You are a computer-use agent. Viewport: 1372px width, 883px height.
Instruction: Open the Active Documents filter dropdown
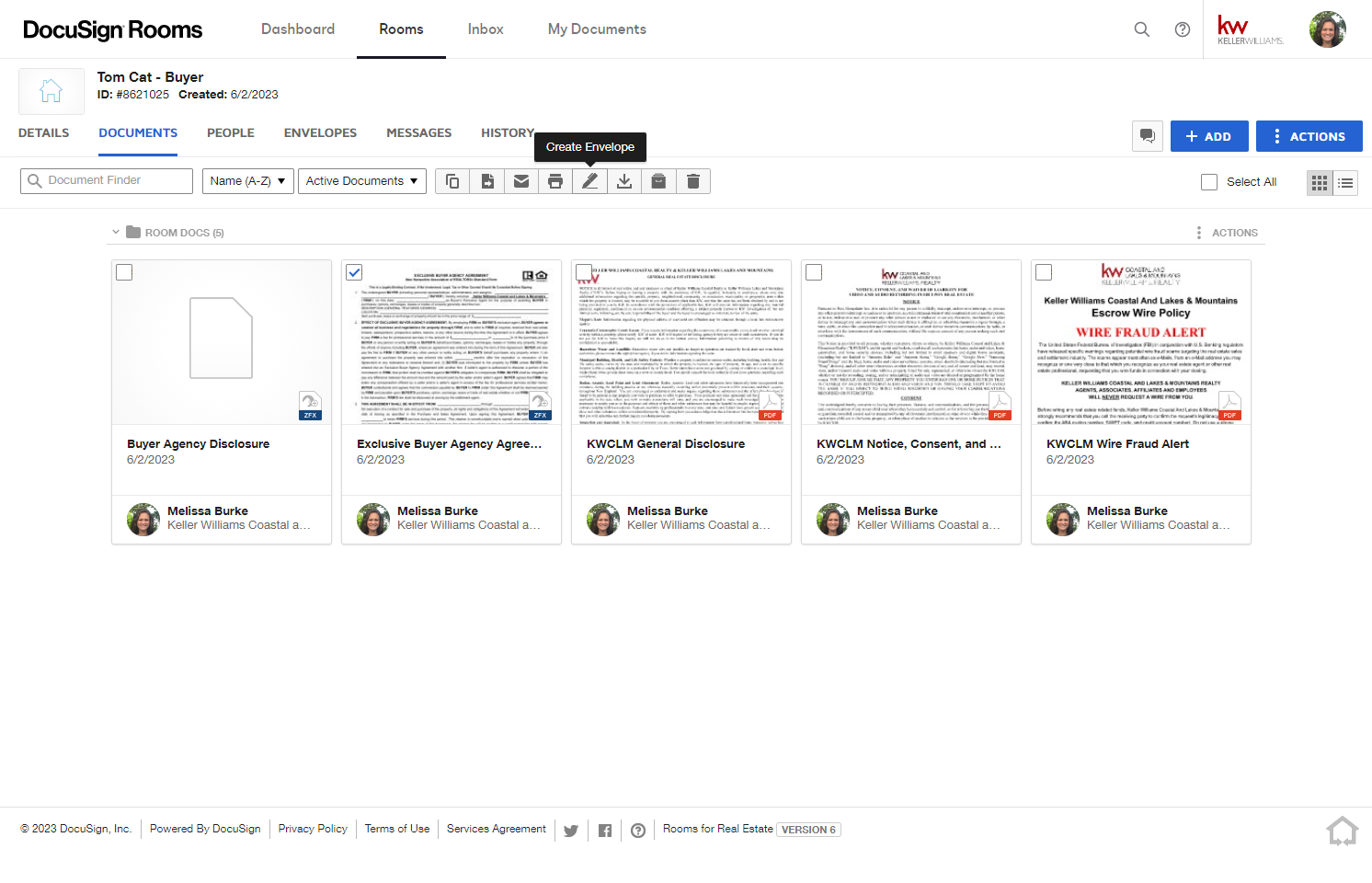[362, 181]
